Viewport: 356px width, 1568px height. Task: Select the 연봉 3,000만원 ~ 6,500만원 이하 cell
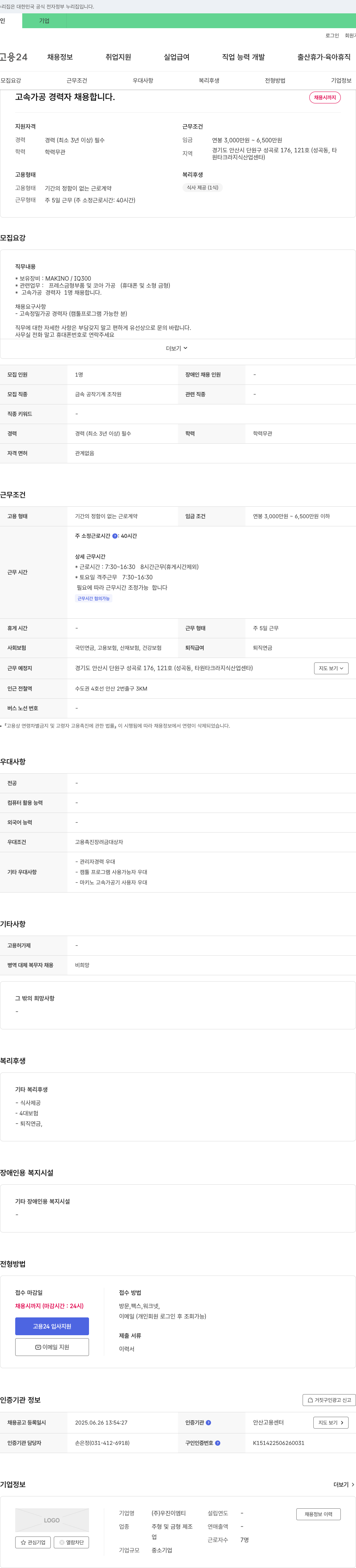click(x=291, y=516)
